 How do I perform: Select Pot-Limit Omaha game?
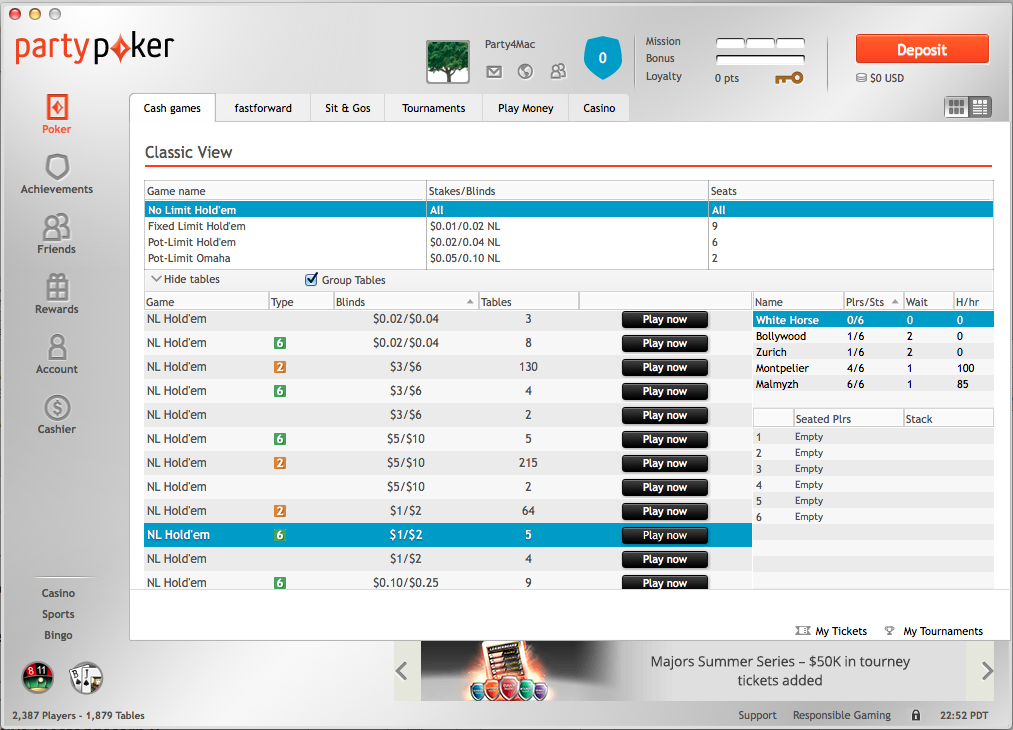point(285,258)
